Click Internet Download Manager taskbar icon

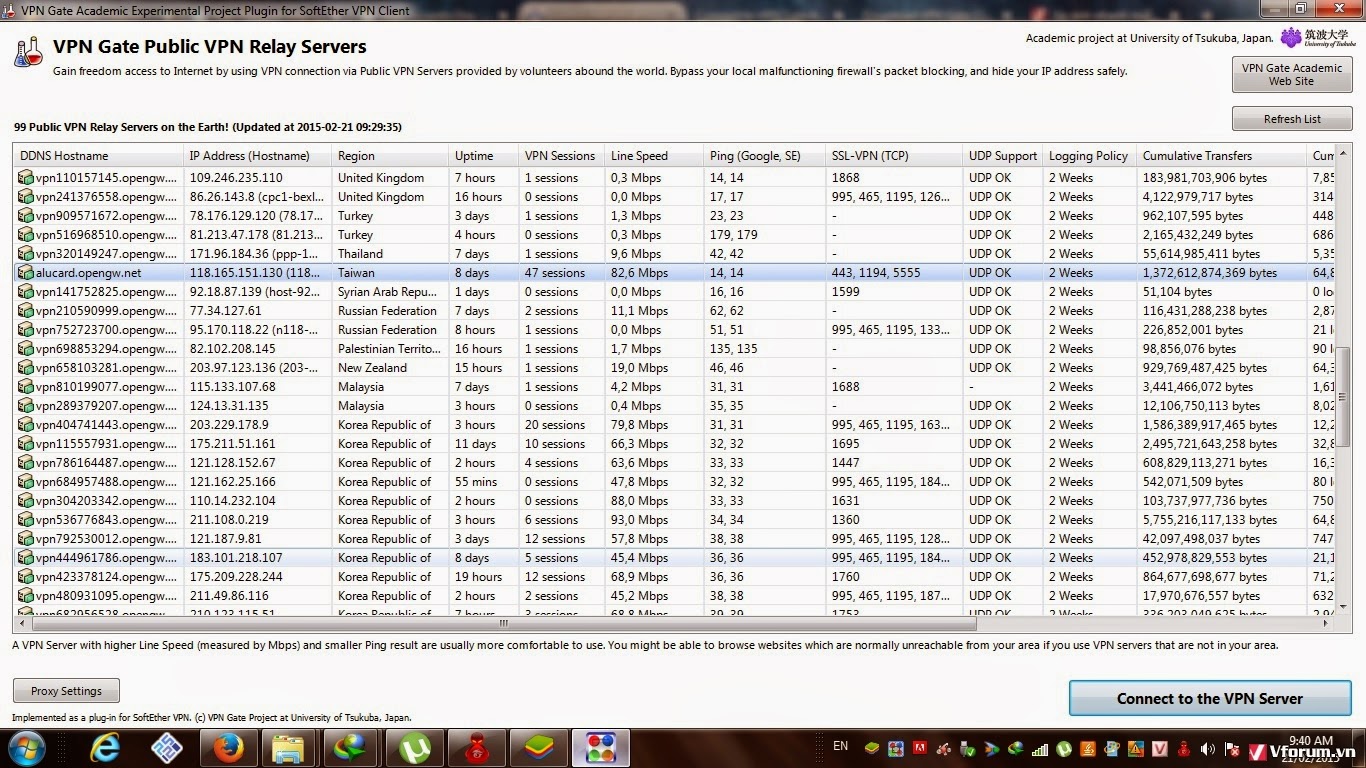click(x=352, y=748)
